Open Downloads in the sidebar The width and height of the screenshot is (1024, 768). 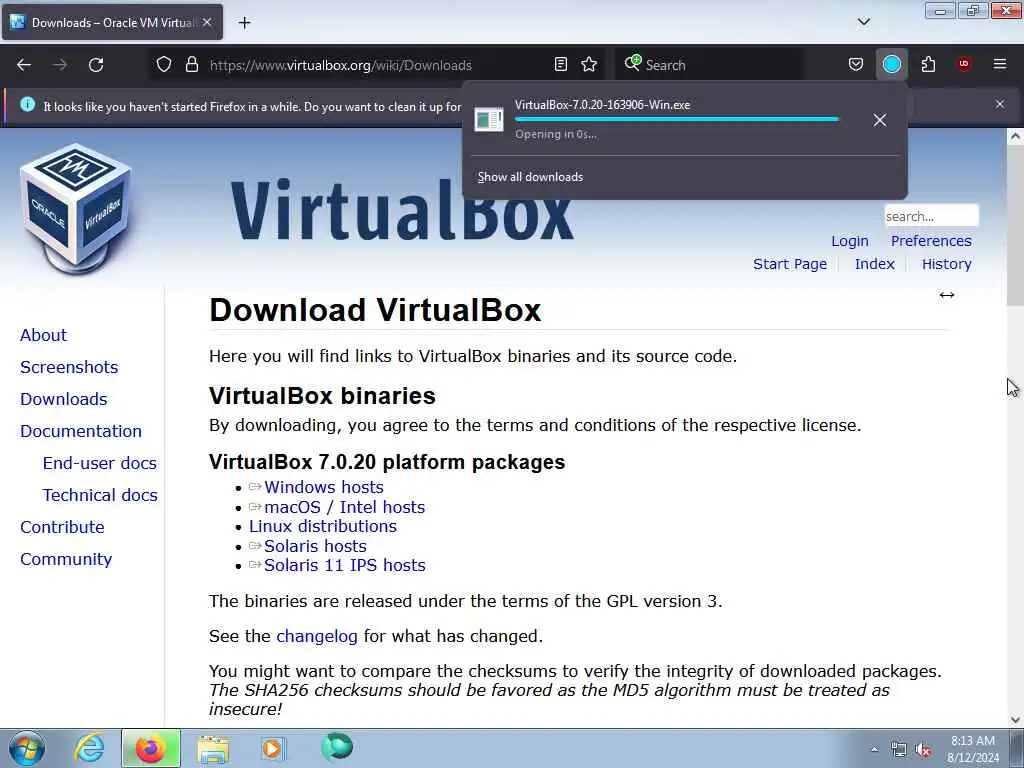[63, 399]
